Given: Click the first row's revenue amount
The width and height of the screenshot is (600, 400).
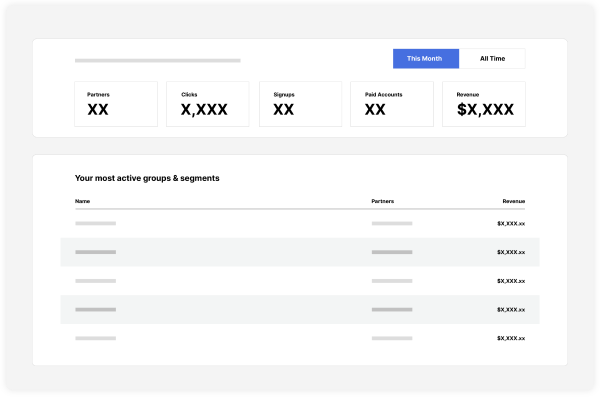Looking at the screenshot, I should pos(511,223).
